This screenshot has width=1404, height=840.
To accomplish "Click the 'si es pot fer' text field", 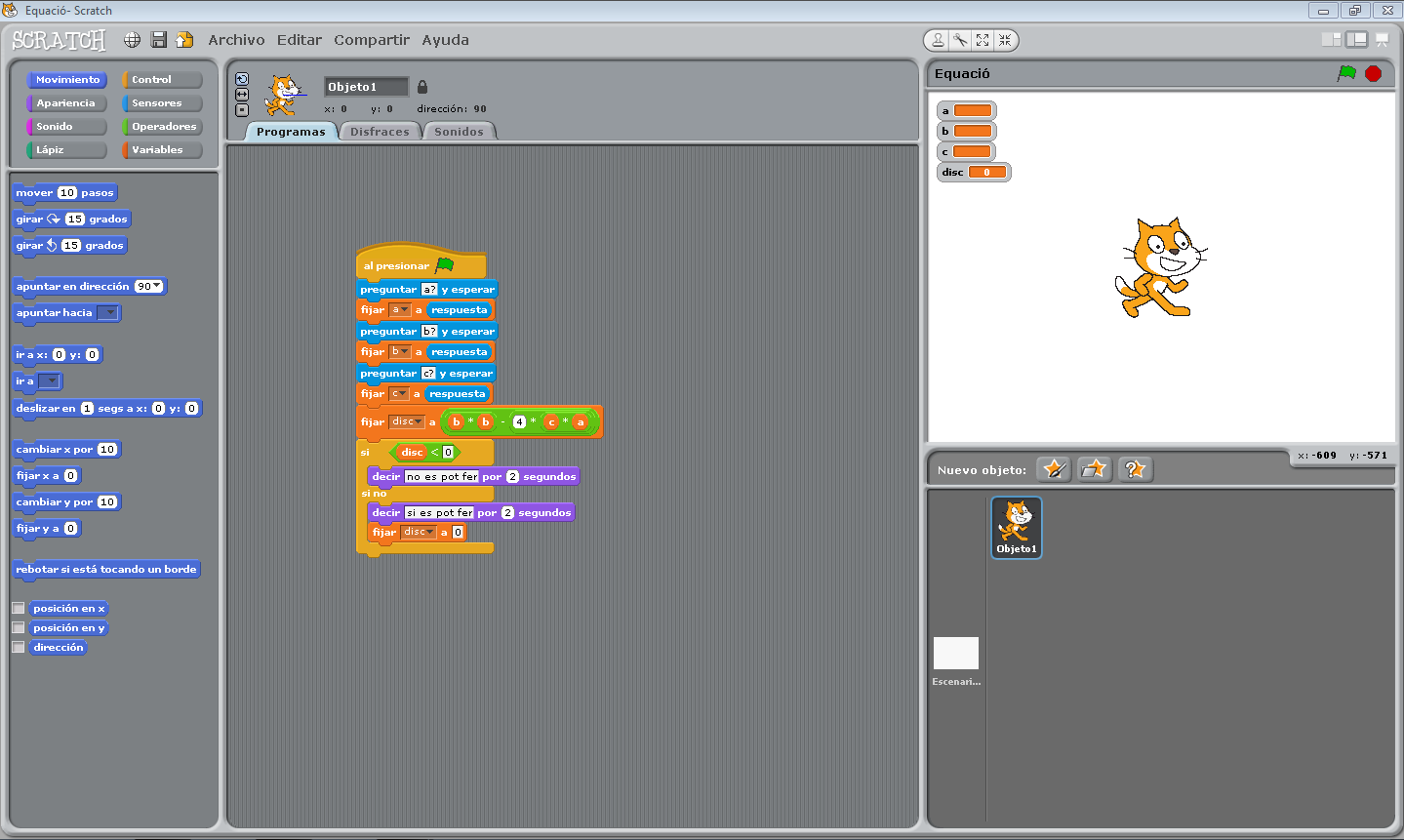I will pyautogui.click(x=439, y=513).
